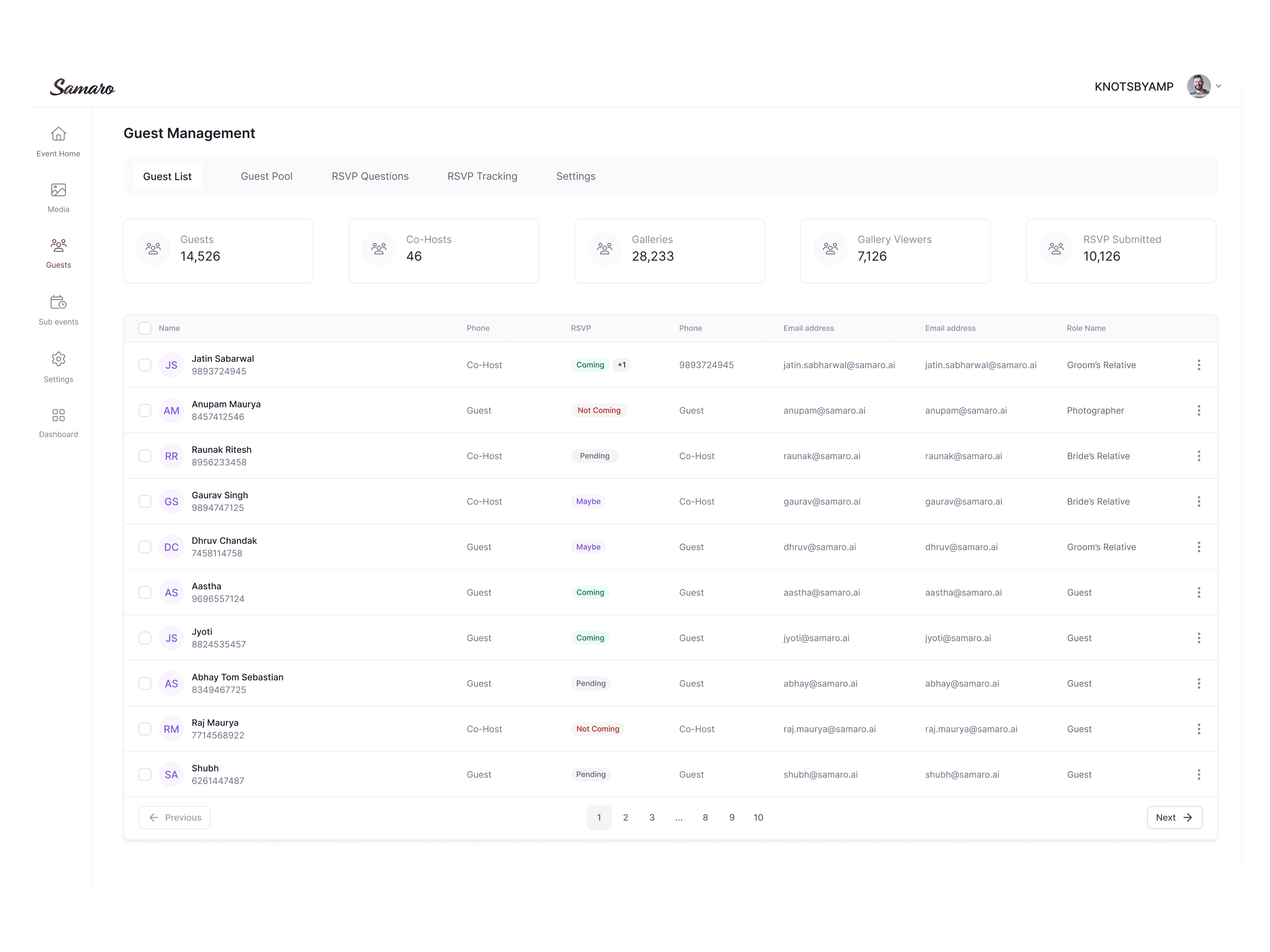Click the +1 badge beside Coming
This screenshot has width=1270, height=952.
tap(622, 365)
